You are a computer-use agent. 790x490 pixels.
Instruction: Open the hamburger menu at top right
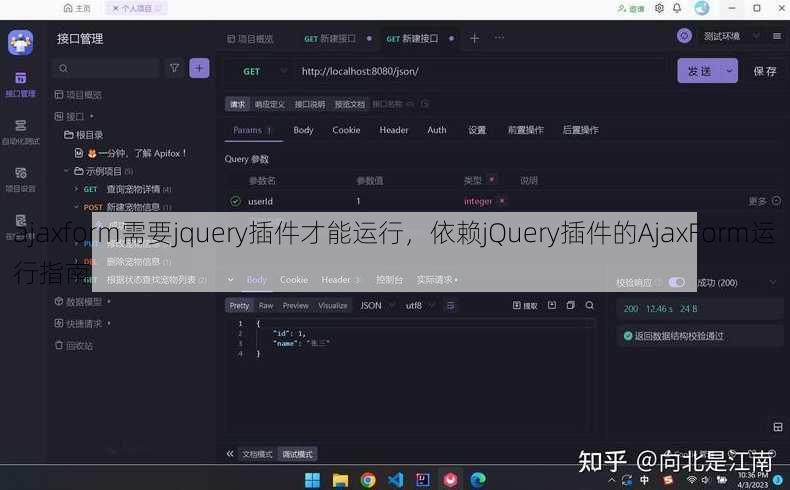click(x=777, y=36)
